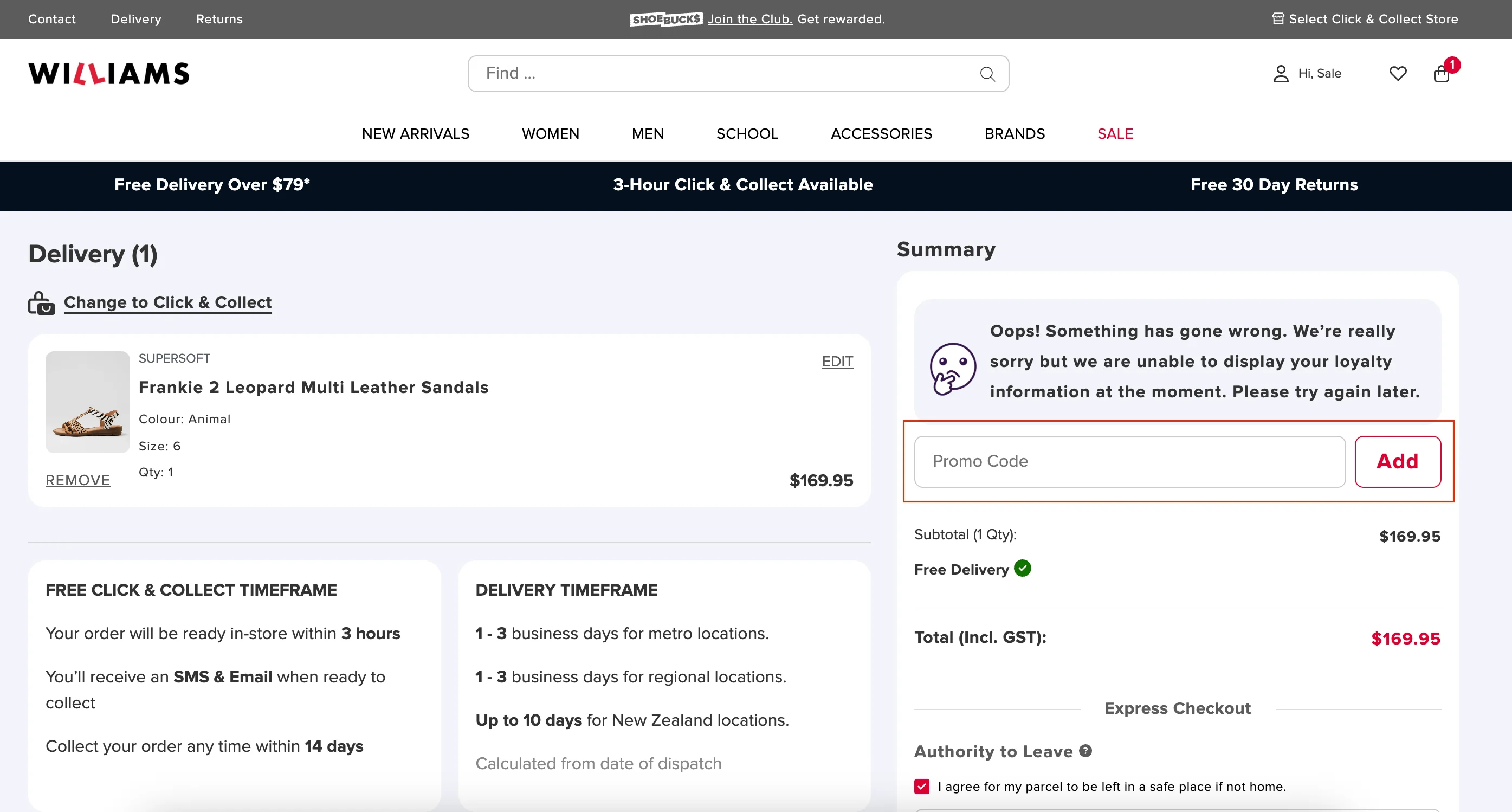1512x812 pixels.
Task: Click the green Free Delivery checkmark
Action: (1023, 568)
